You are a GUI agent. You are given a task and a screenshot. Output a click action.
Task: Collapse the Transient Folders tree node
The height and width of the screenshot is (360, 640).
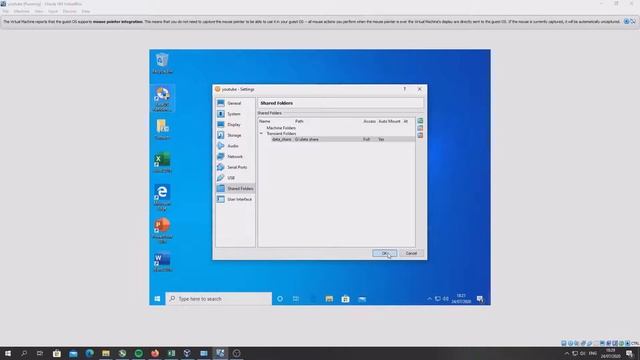click(x=261, y=133)
